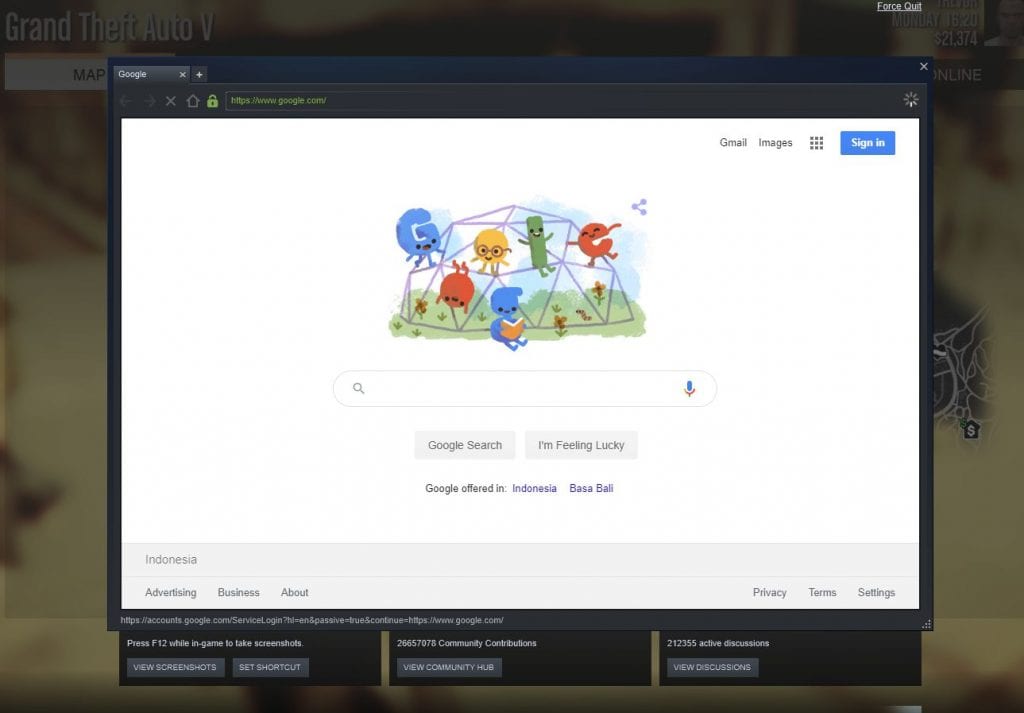Focus the URL address bar
This screenshot has width=1024, height=713.
tap(562, 101)
